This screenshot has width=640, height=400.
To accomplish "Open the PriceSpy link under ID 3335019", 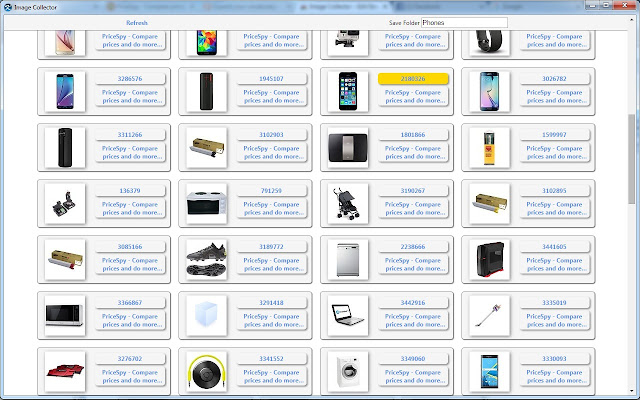I will [554, 320].
